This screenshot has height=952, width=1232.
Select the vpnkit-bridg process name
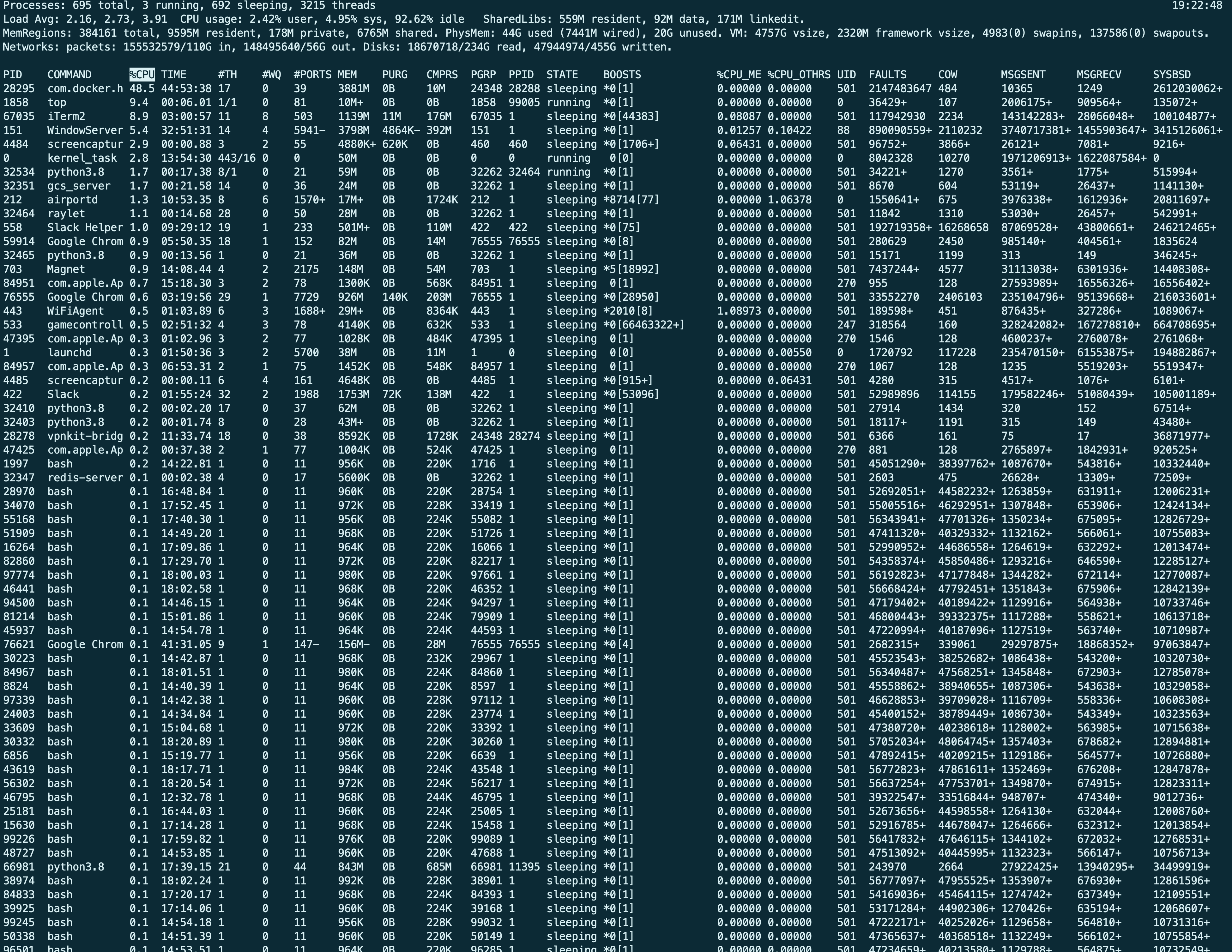coord(85,436)
